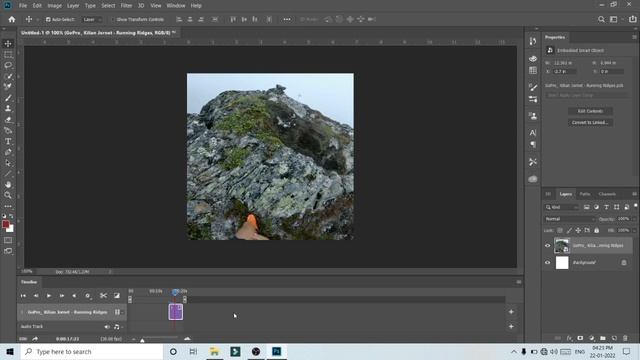Select the Clone Stamp tool

(8, 109)
